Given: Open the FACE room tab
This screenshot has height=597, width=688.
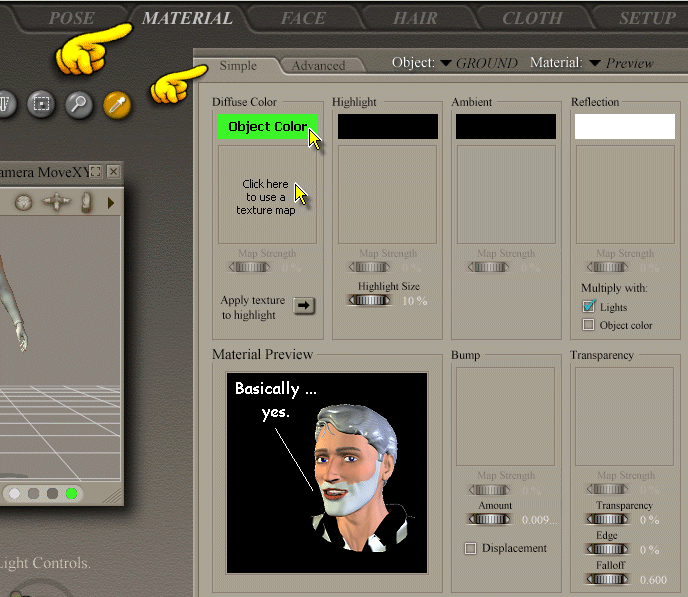Looking at the screenshot, I should 303,18.
